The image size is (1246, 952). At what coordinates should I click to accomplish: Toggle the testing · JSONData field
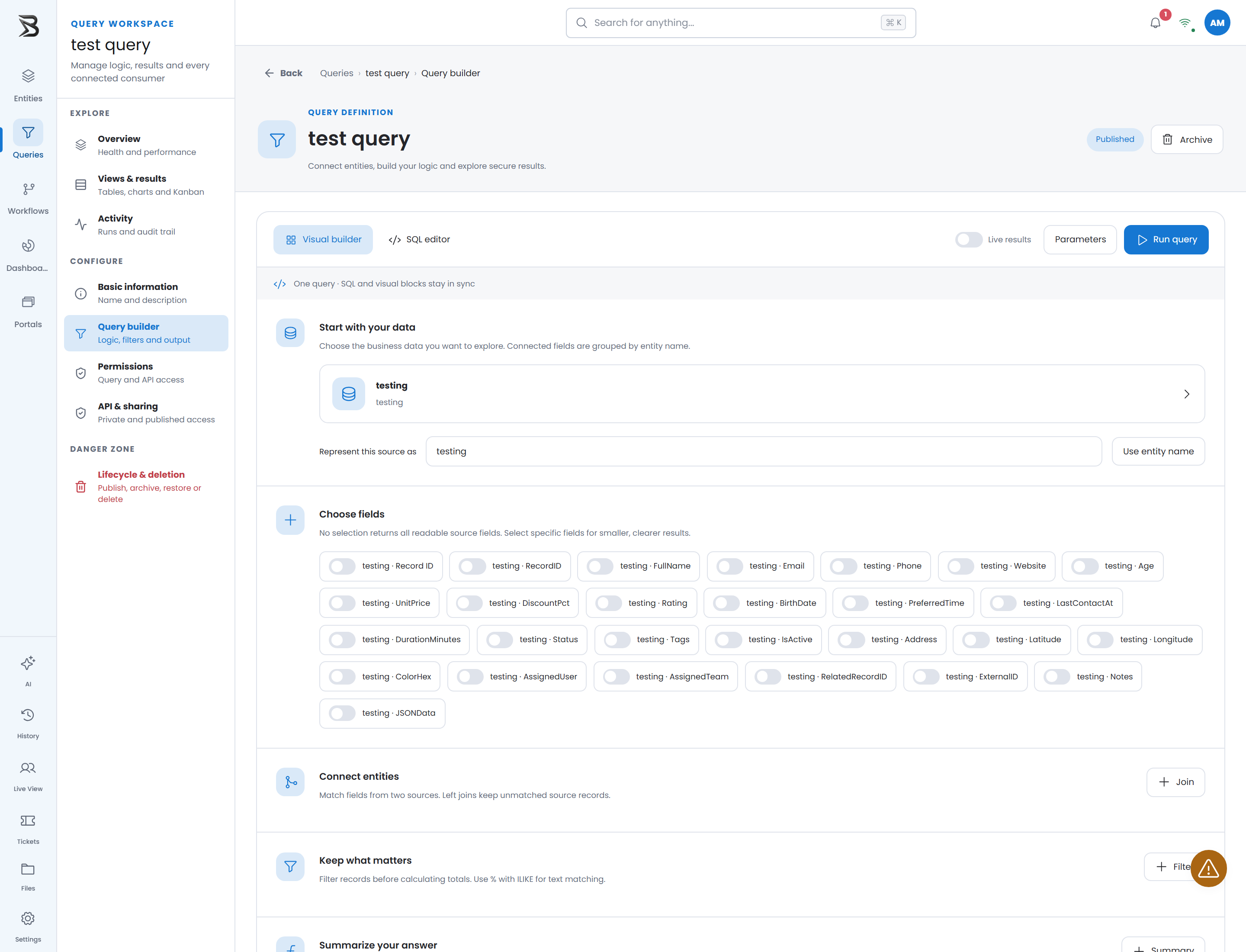point(342,714)
